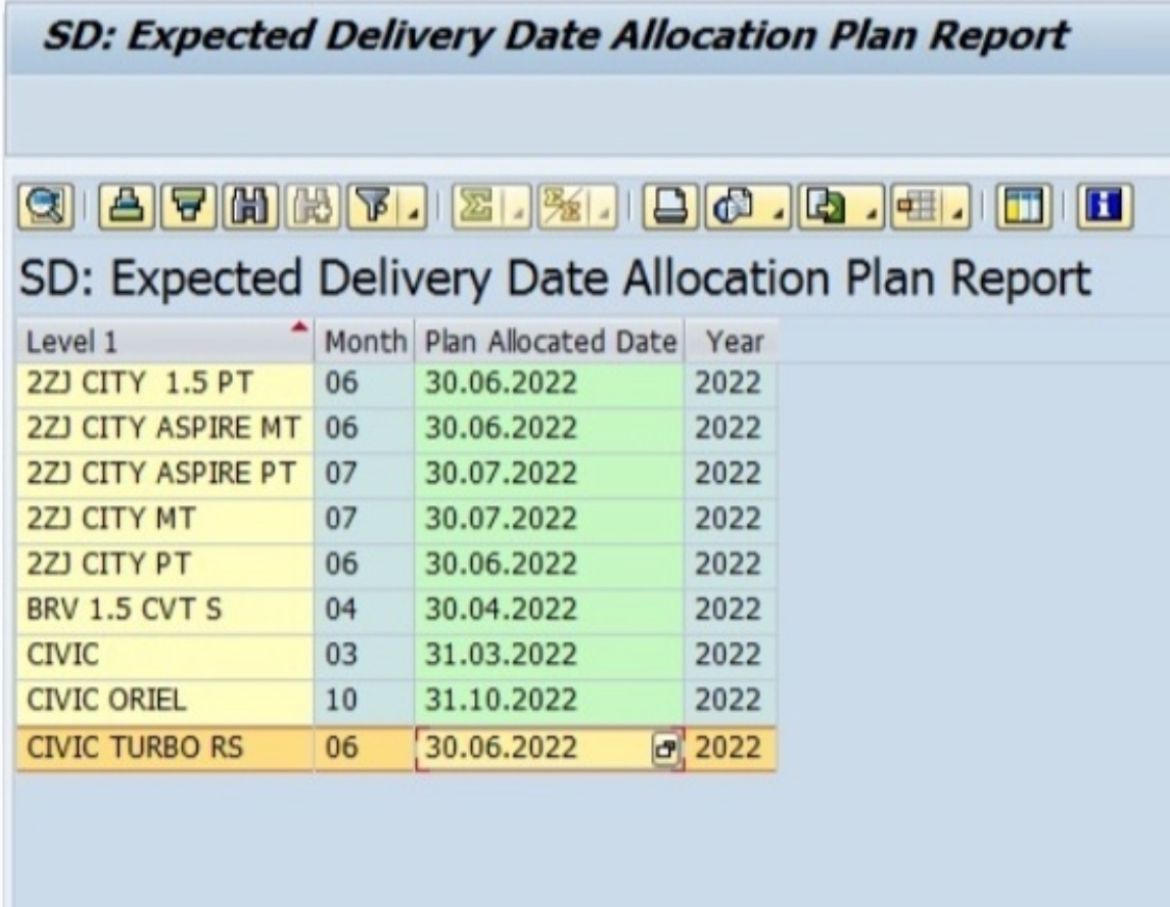Viewport: 1170px width, 907px height.
Task: Click the Year column header
Action: click(732, 342)
